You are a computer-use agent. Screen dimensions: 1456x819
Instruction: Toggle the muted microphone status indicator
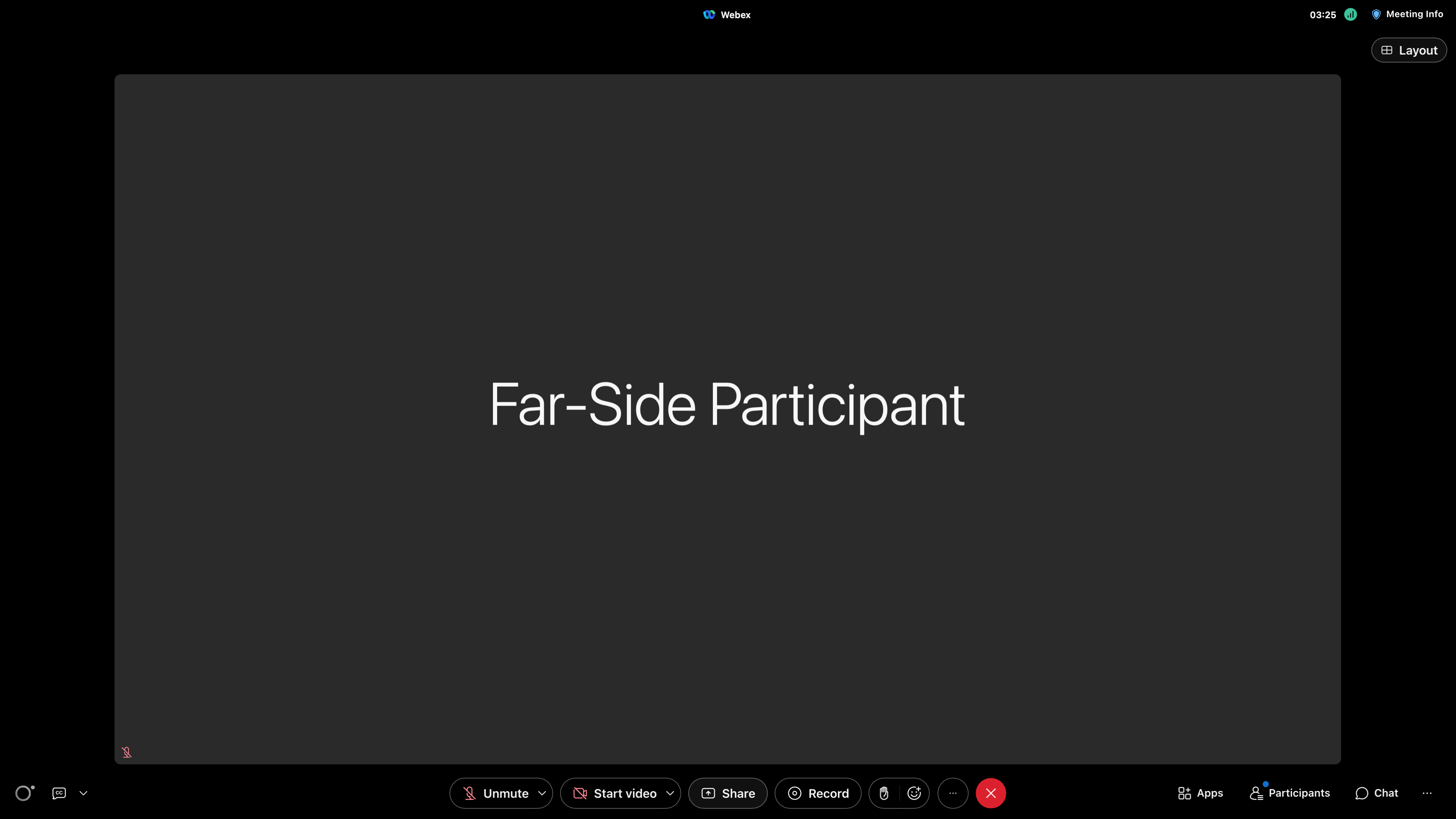tap(127, 751)
